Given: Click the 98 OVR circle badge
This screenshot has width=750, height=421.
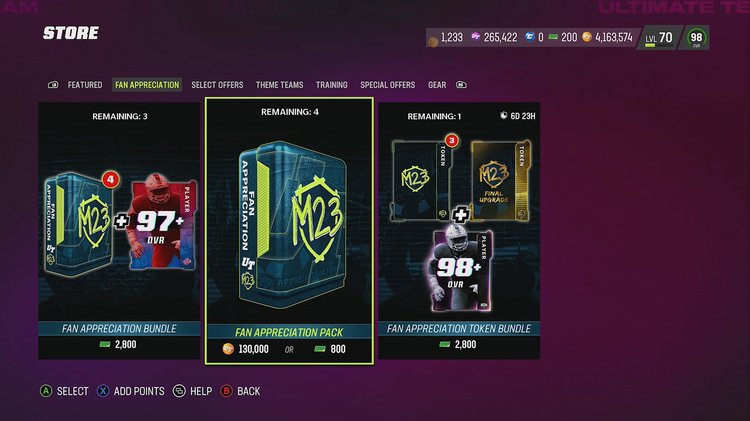Looking at the screenshot, I should point(696,37).
